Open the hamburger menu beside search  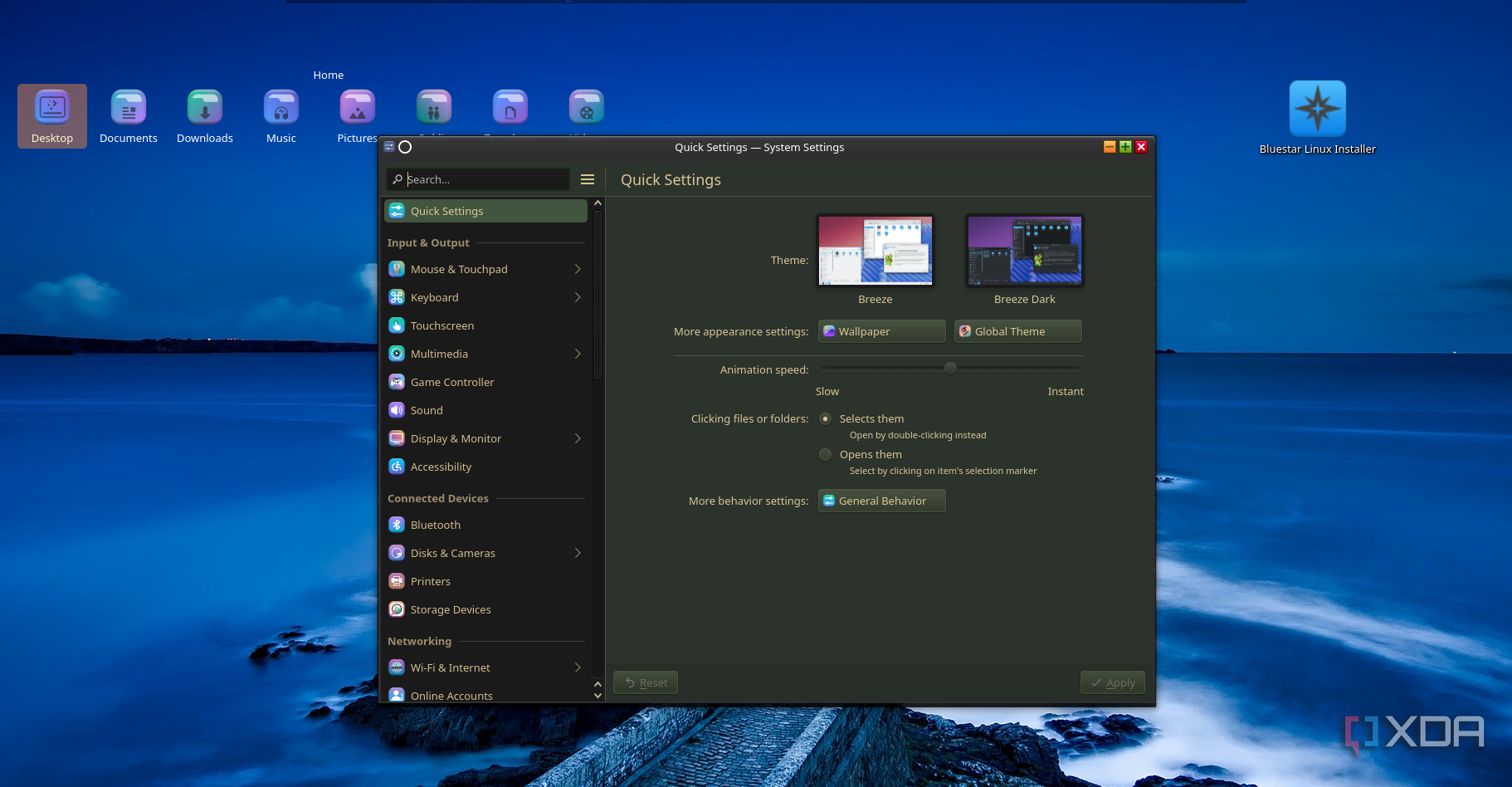point(588,179)
